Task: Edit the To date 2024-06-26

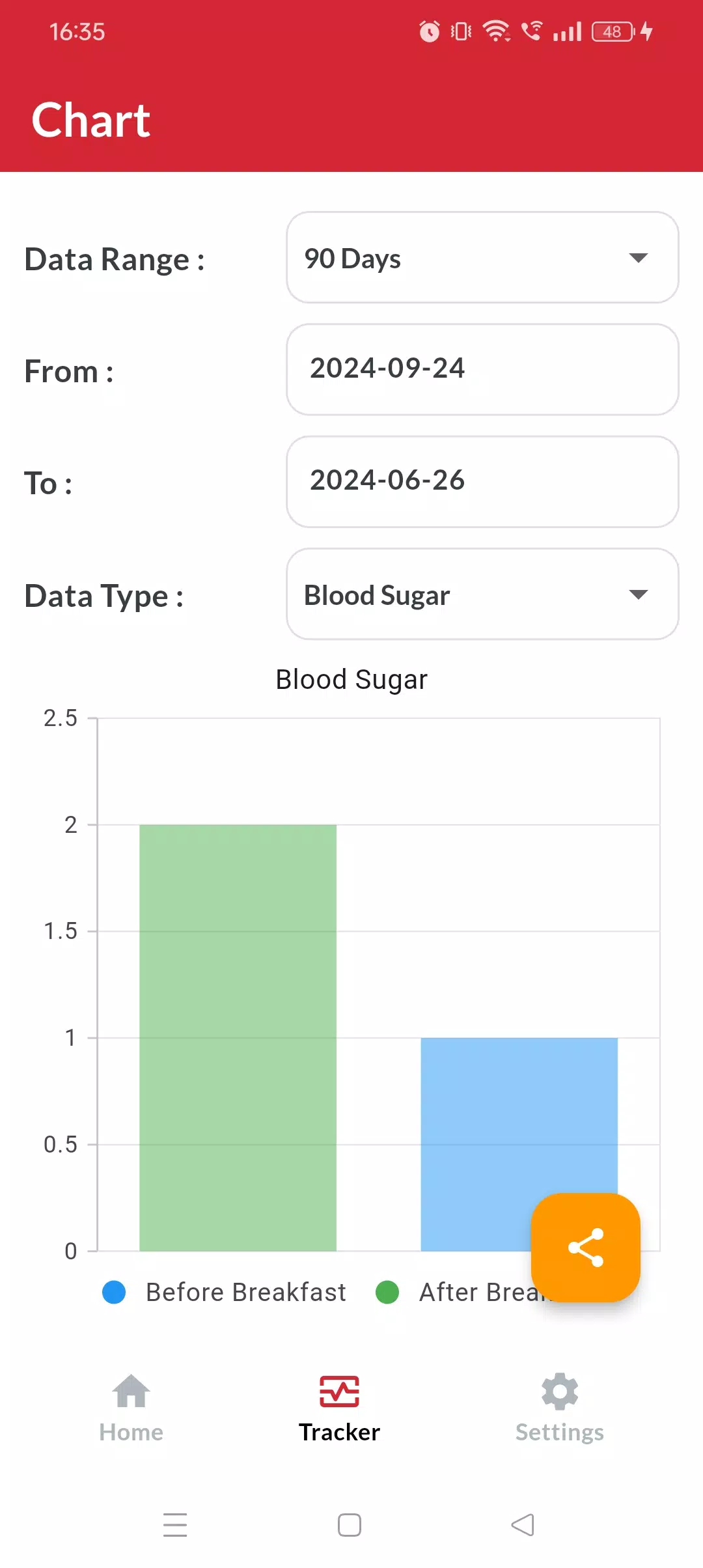Action: pyautogui.click(x=483, y=482)
